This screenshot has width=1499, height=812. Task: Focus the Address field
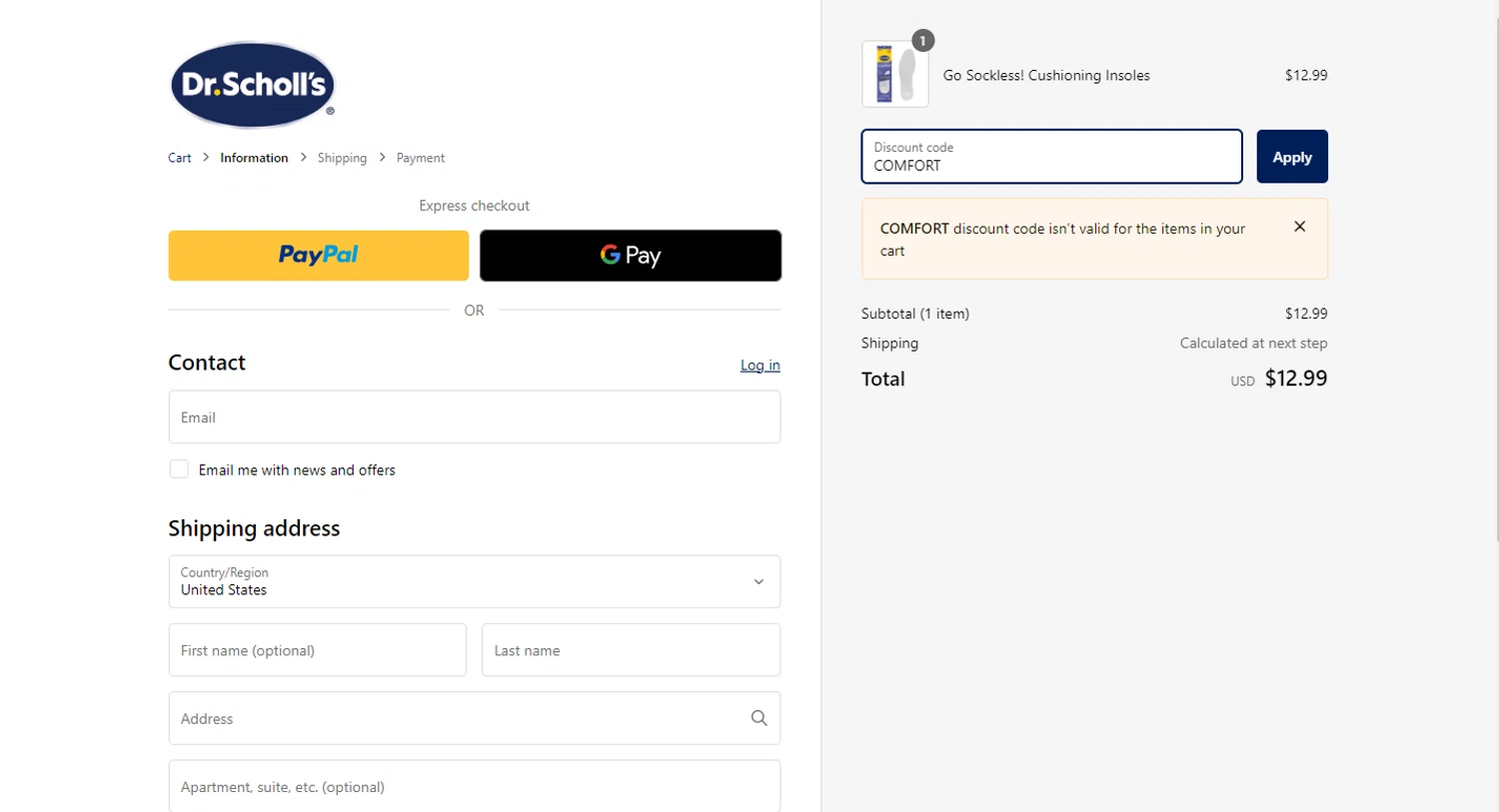(x=475, y=718)
